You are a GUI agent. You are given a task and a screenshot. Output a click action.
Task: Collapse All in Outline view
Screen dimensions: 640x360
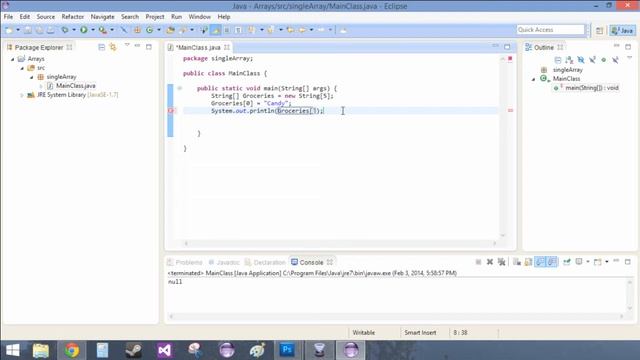pyautogui.click(x=558, y=60)
